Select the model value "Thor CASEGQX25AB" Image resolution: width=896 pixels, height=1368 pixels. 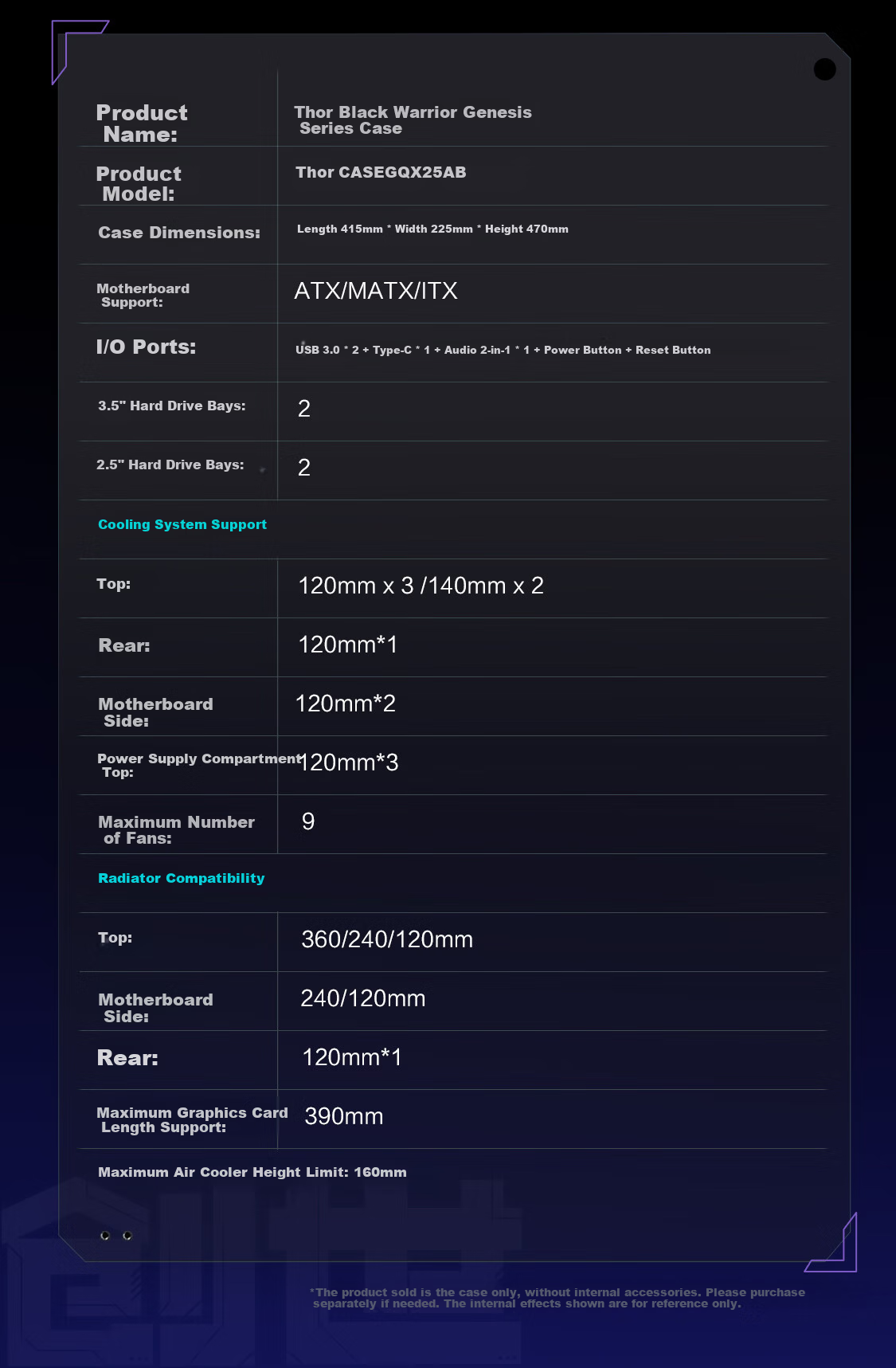(381, 172)
